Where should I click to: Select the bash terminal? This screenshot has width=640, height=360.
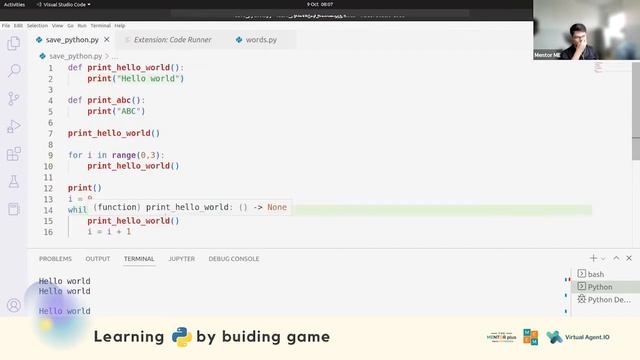606,274
